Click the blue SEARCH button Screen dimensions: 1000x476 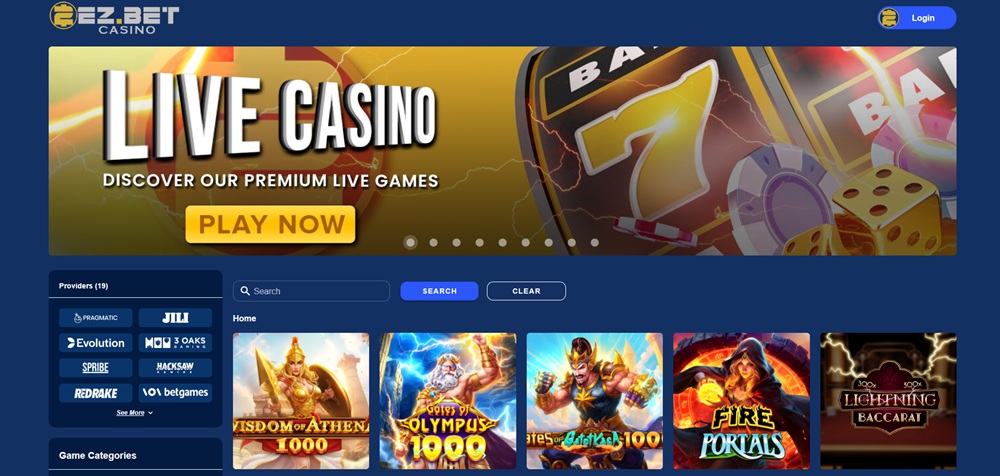tap(439, 291)
